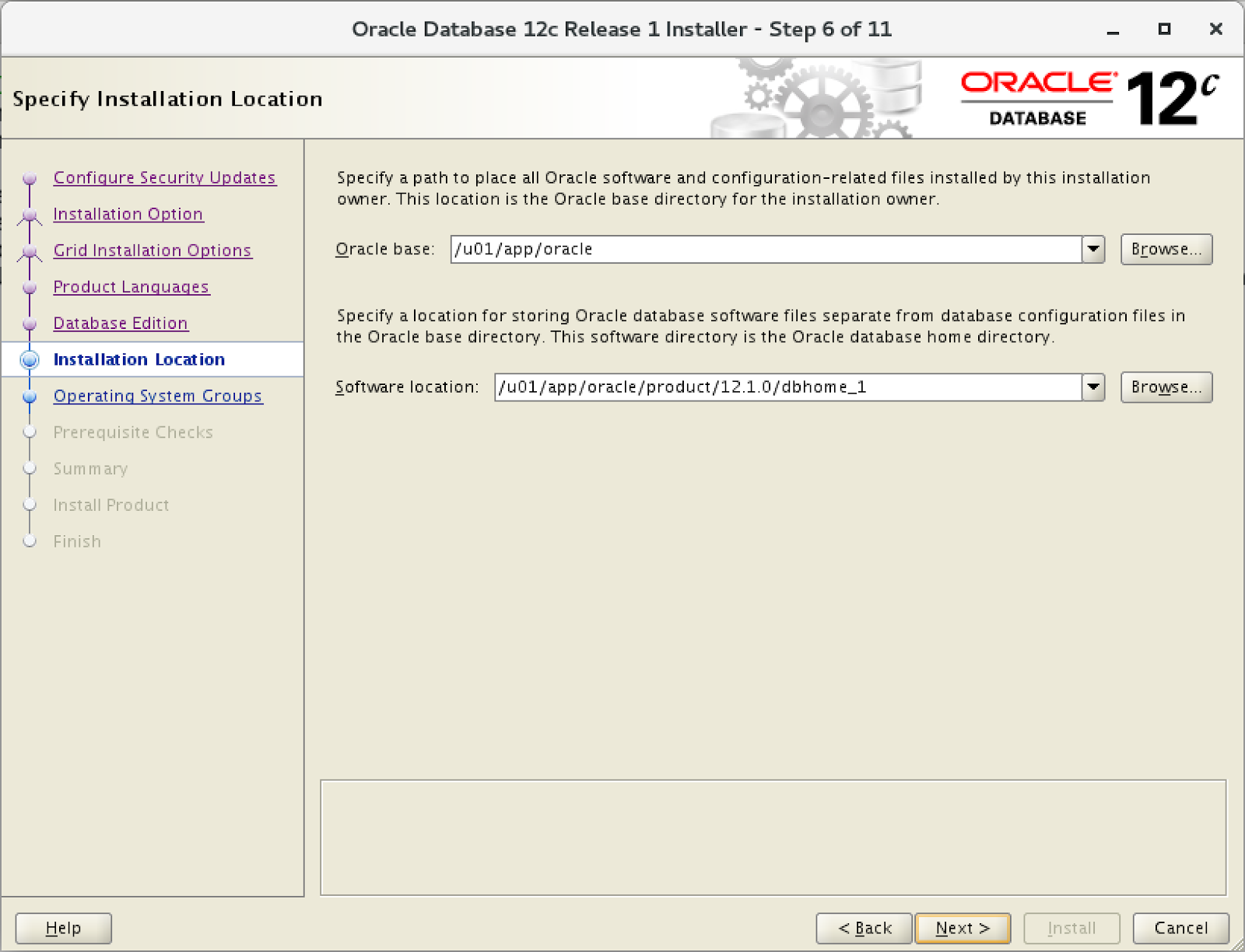1245x952 pixels.
Task: Click the Database Edition step bullet
Action: 30,324
